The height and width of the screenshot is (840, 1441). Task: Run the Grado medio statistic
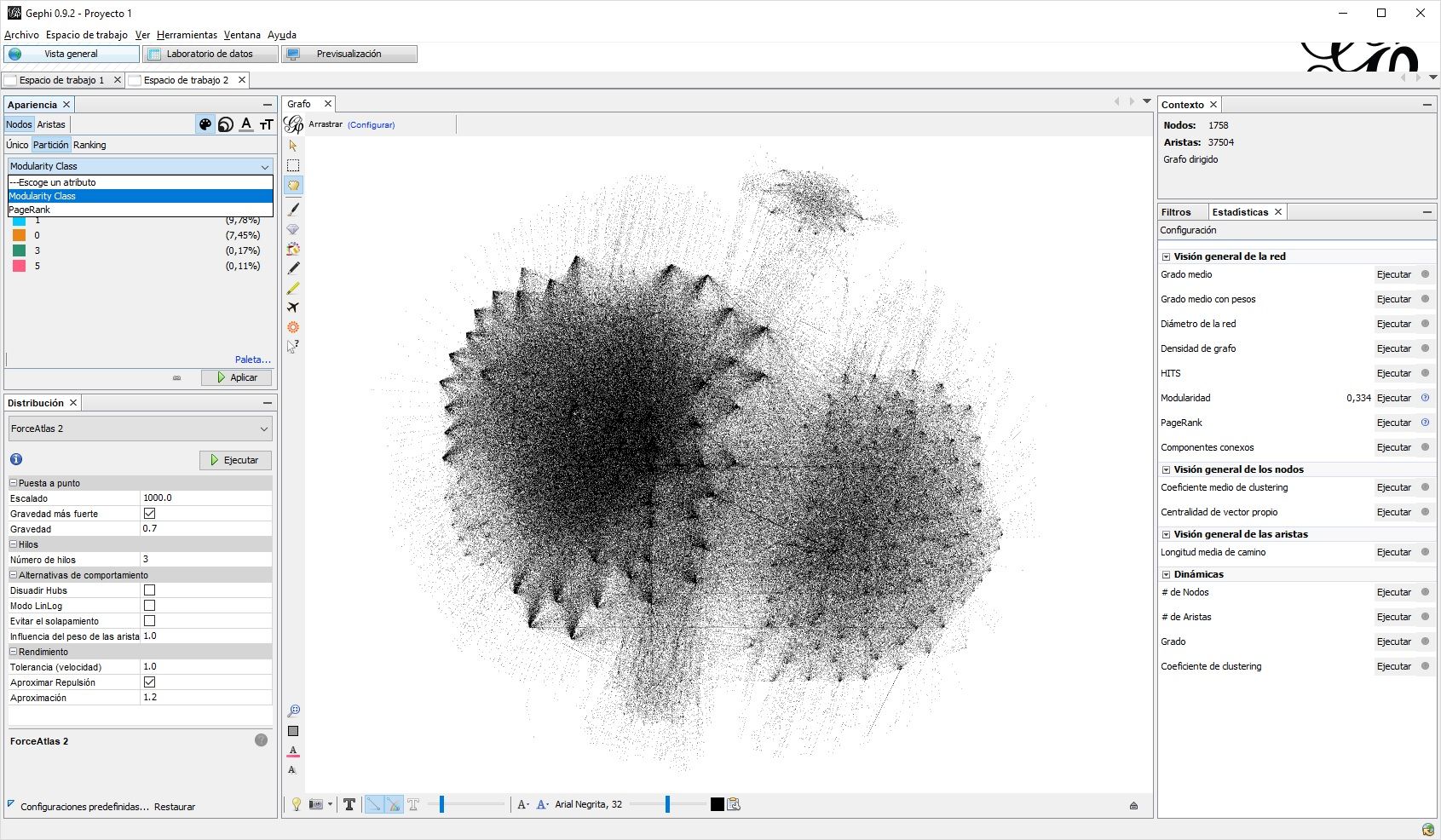pyautogui.click(x=1394, y=274)
